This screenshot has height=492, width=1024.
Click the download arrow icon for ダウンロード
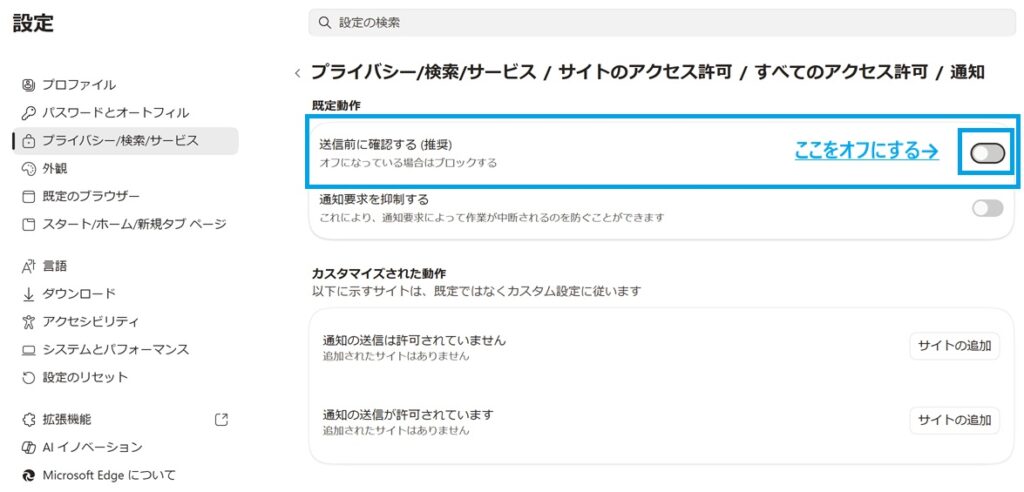click(x=28, y=294)
